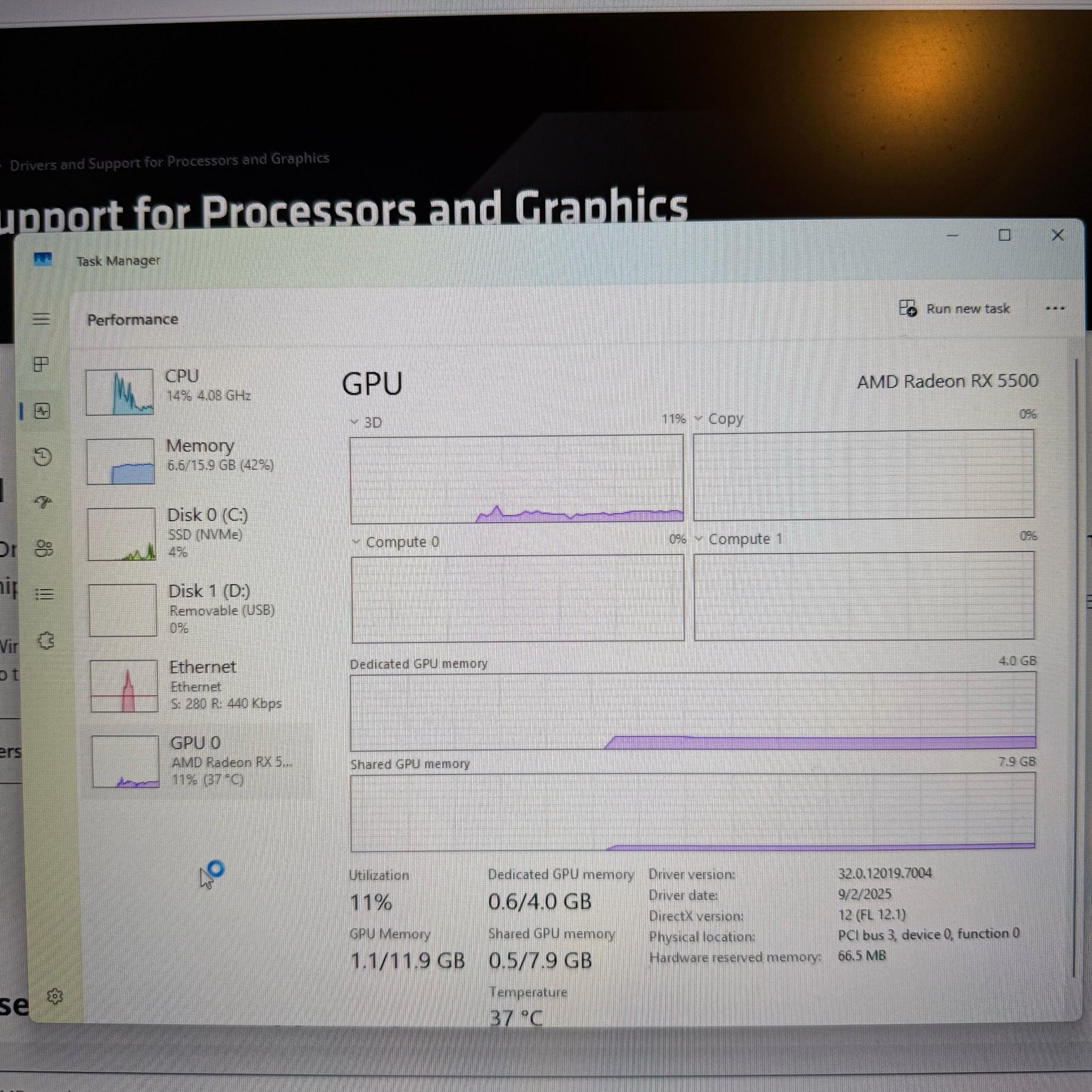Viewport: 1092px width, 1092px height.
Task: Minimize the Task Manager window
Action: coord(952,235)
